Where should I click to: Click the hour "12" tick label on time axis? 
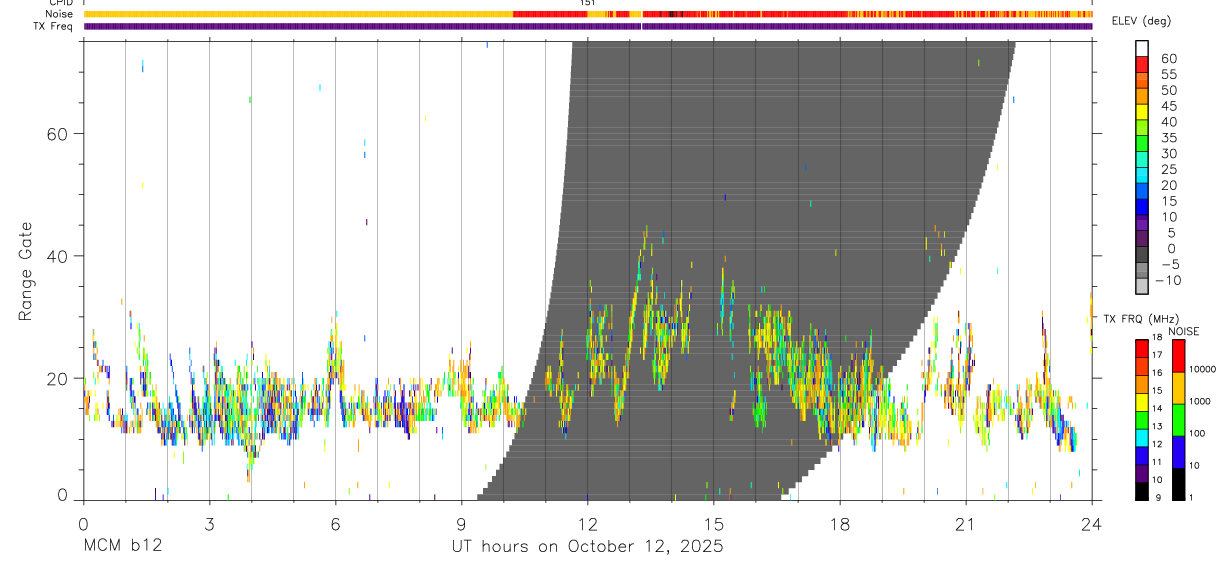pos(588,524)
